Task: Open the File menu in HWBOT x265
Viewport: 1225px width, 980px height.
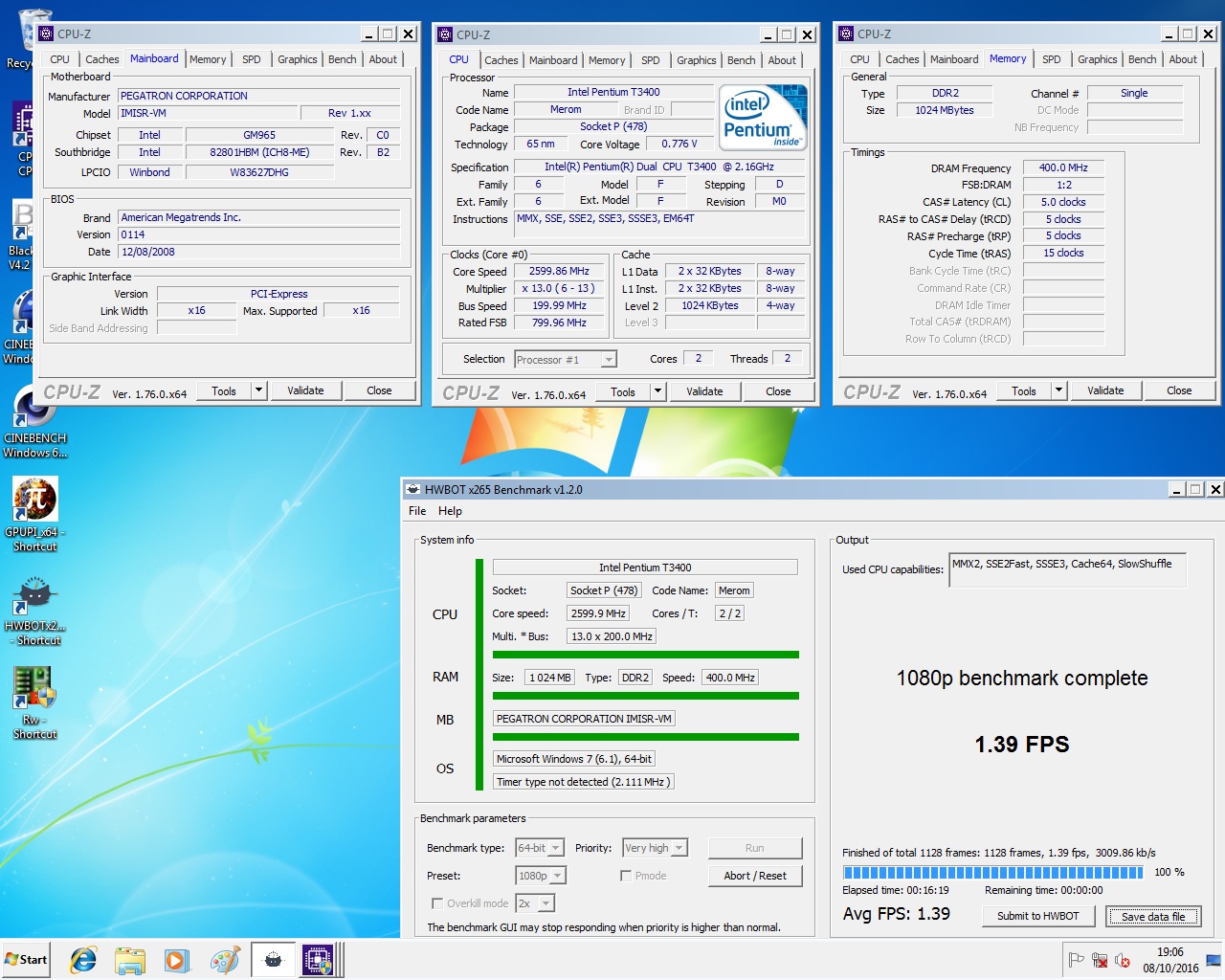Action: 417,511
